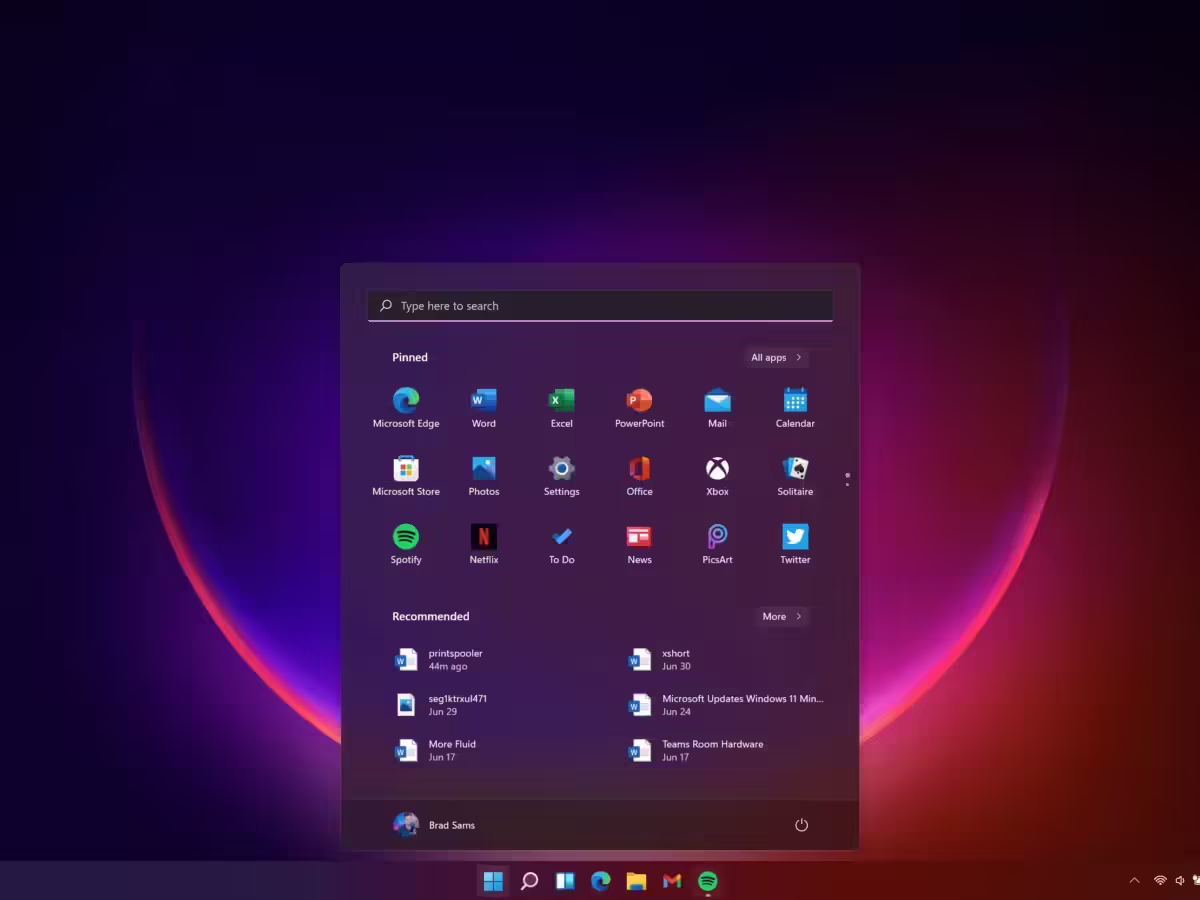Click the Start button on the taskbar
The height and width of the screenshot is (900, 1200).
point(493,881)
